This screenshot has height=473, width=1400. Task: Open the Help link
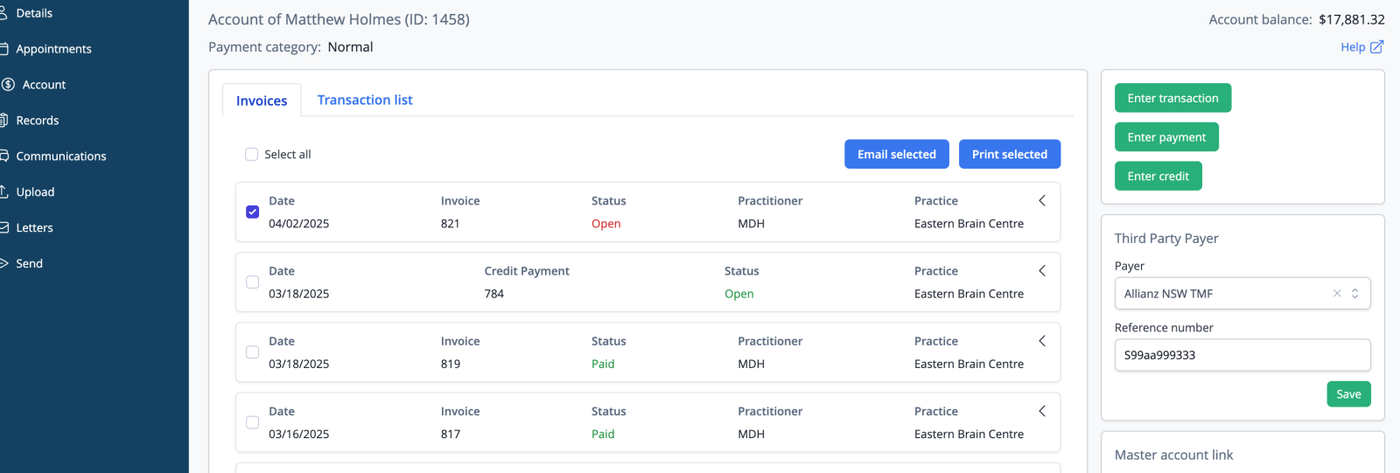pos(1362,47)
